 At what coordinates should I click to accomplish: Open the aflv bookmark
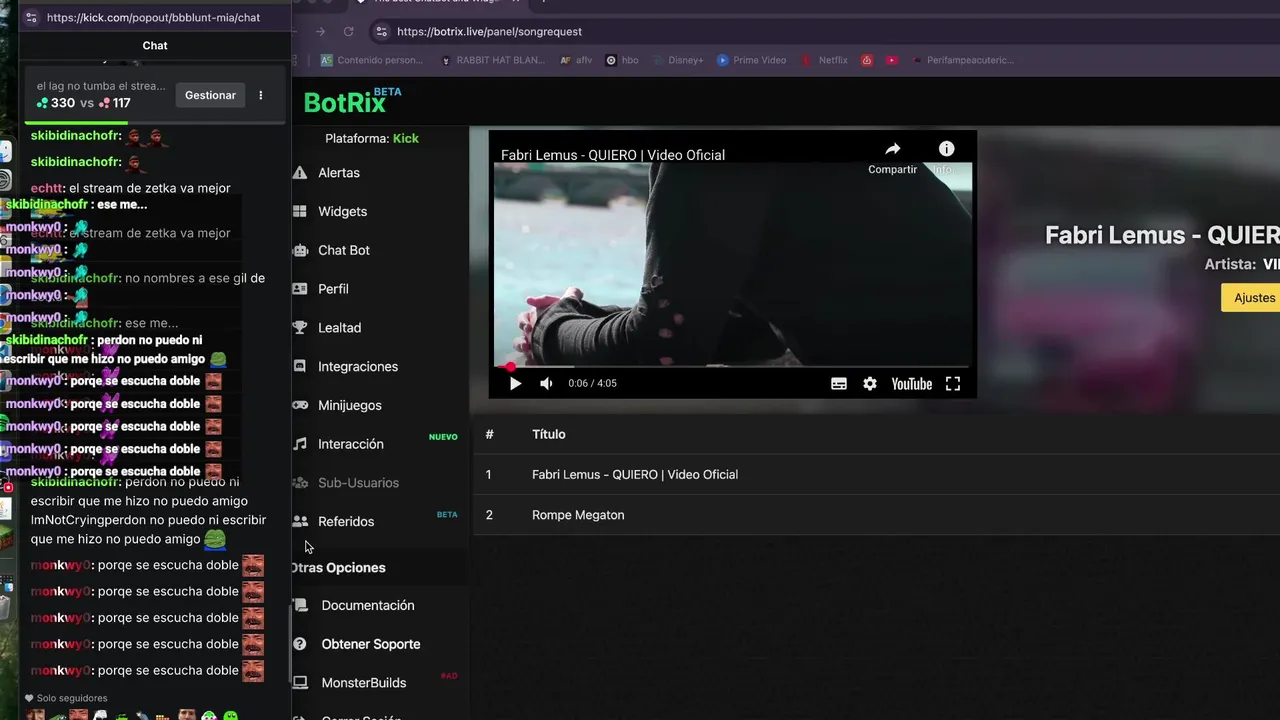tap(576, 60)
